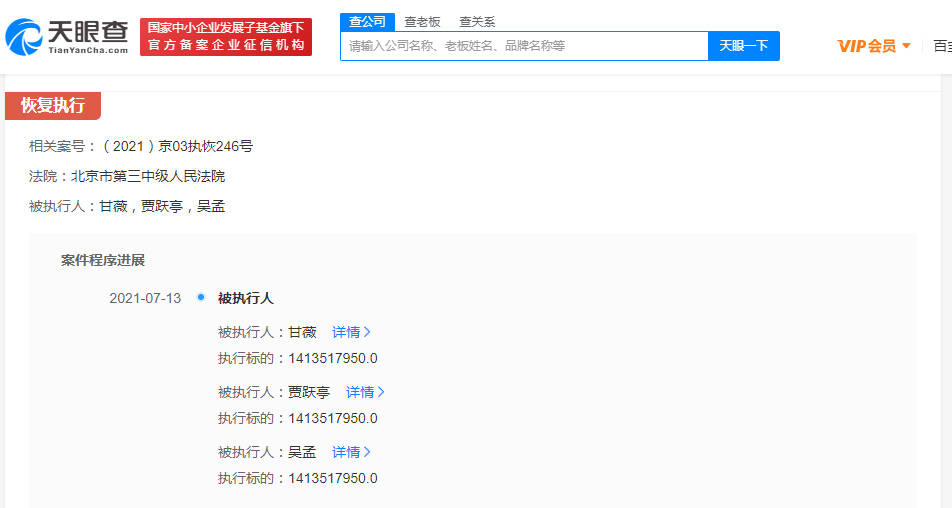Click the 2021-07-13 date entry
This screenshot has width=952, height=508.
point(145,298)
